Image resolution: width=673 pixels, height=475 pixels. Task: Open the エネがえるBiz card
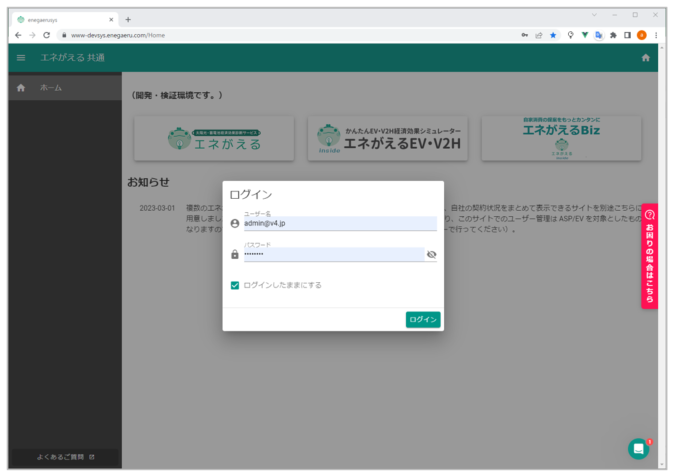click(x=561, y=139)
